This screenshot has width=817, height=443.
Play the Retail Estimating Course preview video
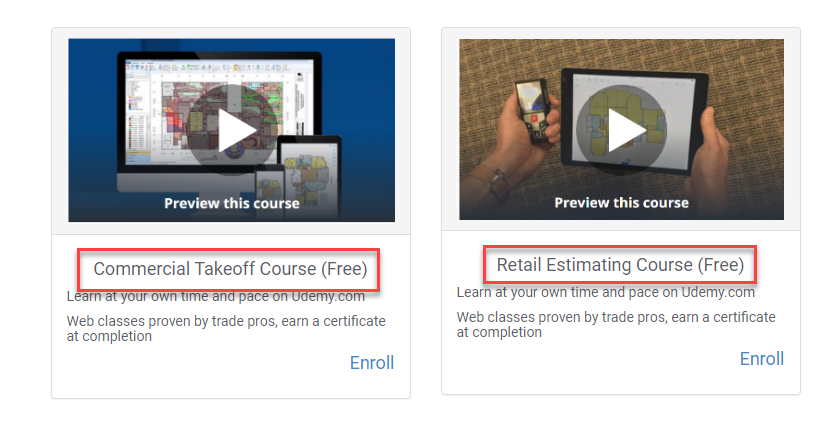(x=621, y=130)
